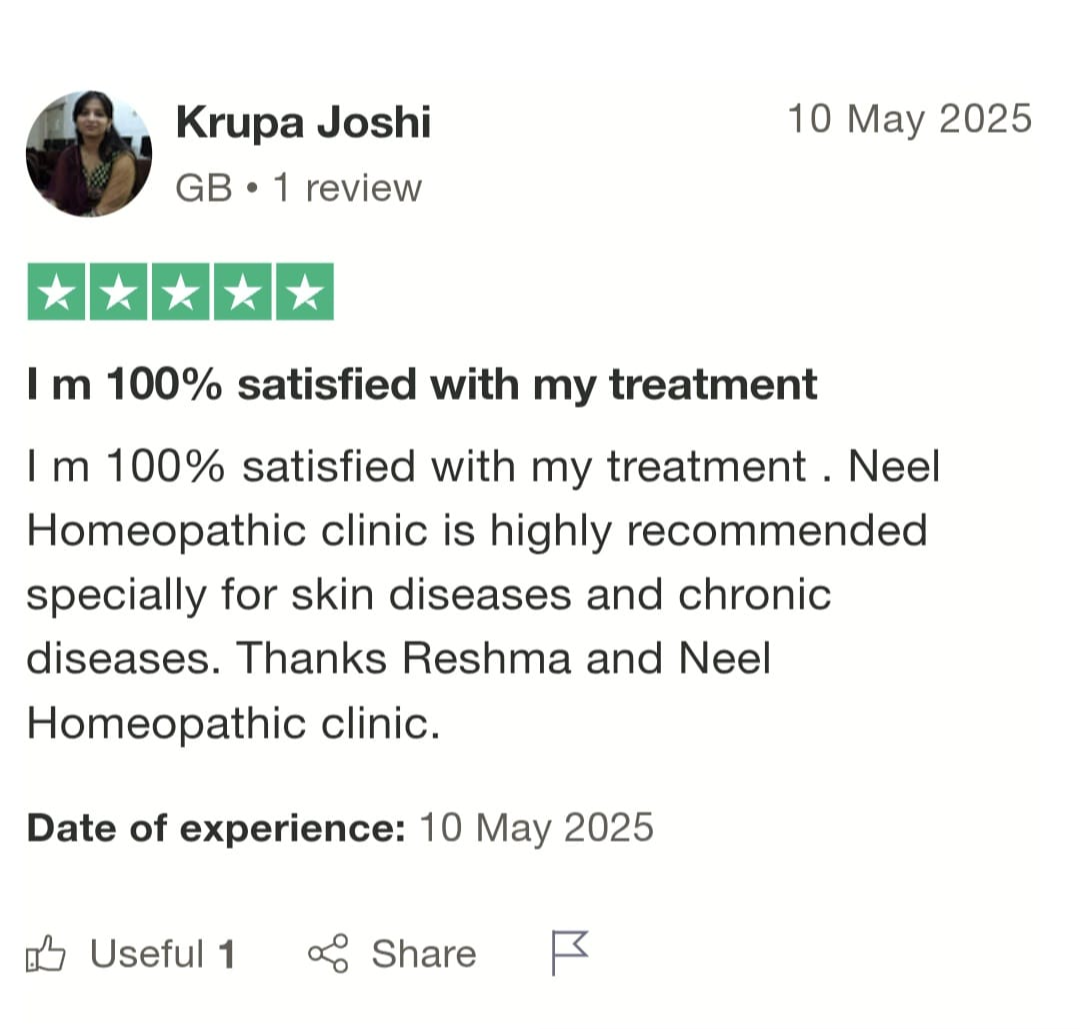Open Krupa Joshi's profile picture

[89, 153]
